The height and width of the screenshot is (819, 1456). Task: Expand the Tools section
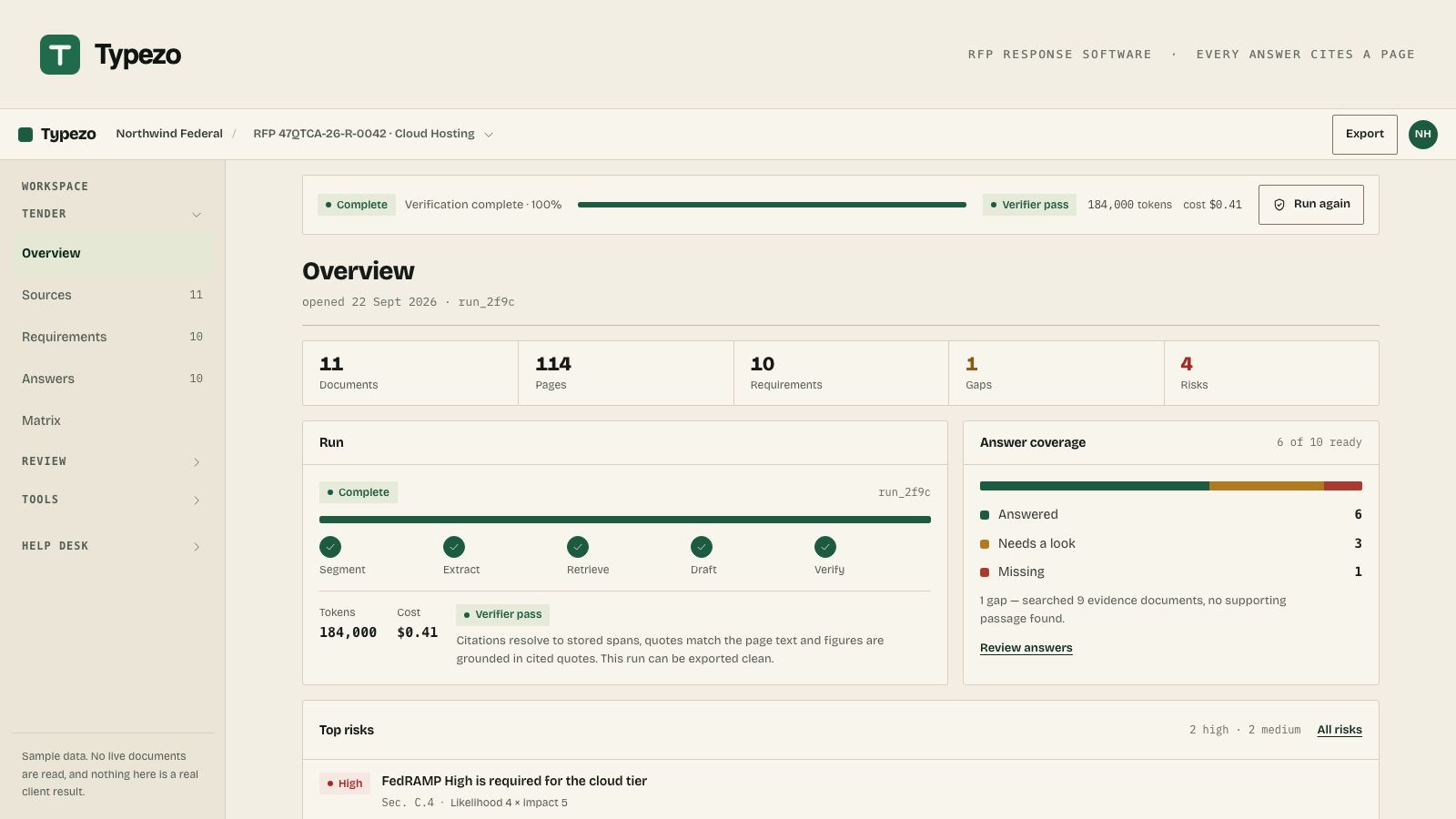(x=113, y=500)
